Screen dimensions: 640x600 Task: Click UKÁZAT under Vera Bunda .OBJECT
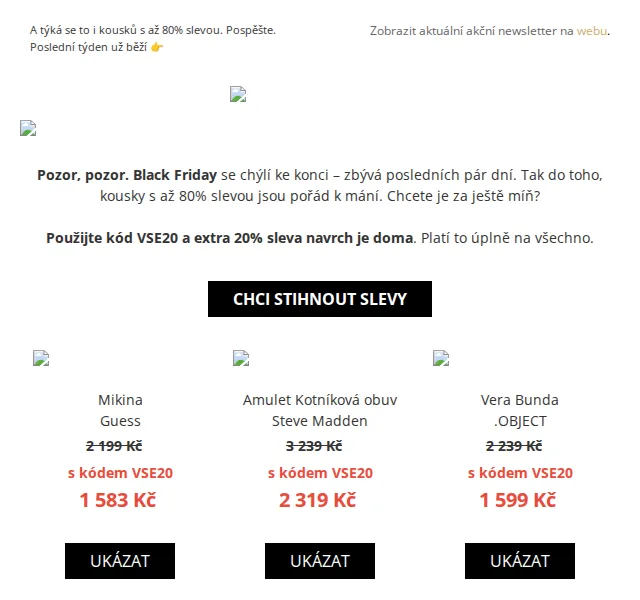click(520, 561)
